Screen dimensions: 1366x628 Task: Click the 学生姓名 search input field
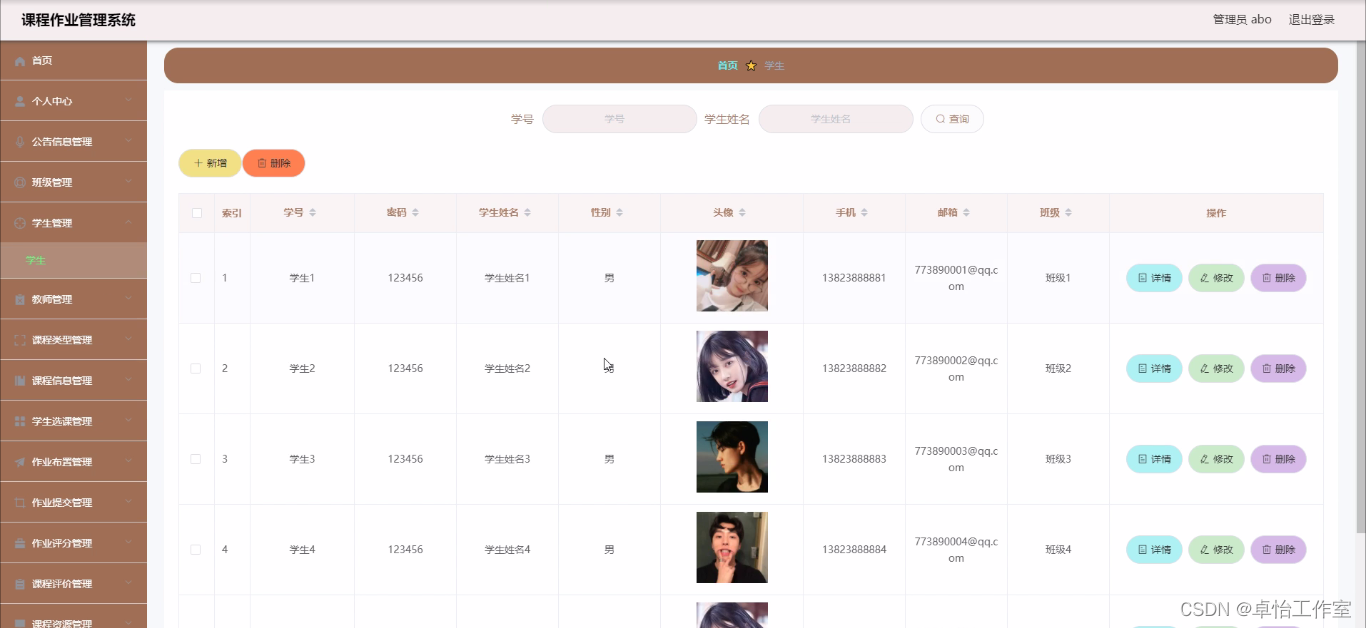coord(836,118)
